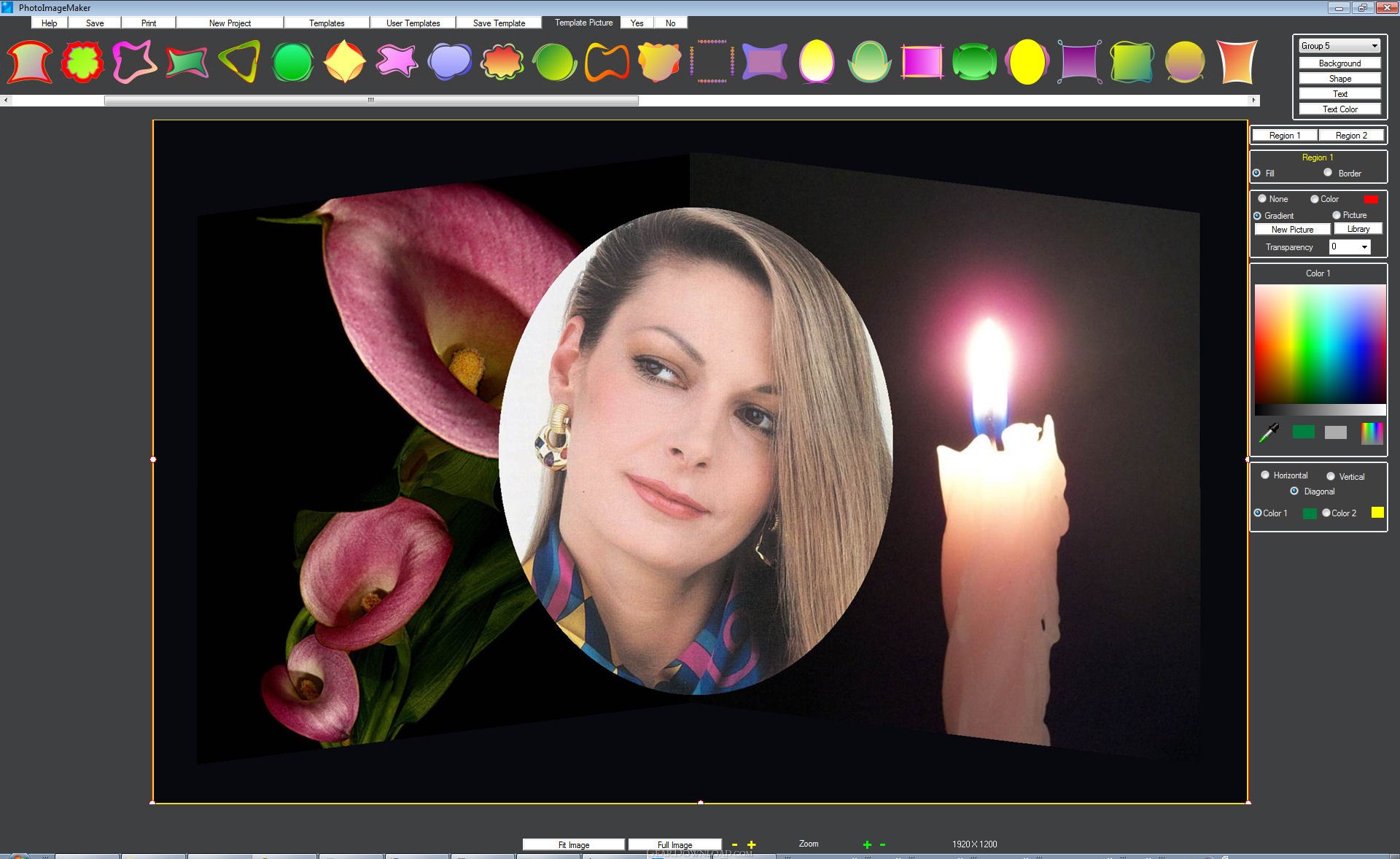
Task: Select the yellow-pink egg shape
Action: [817, 61]
